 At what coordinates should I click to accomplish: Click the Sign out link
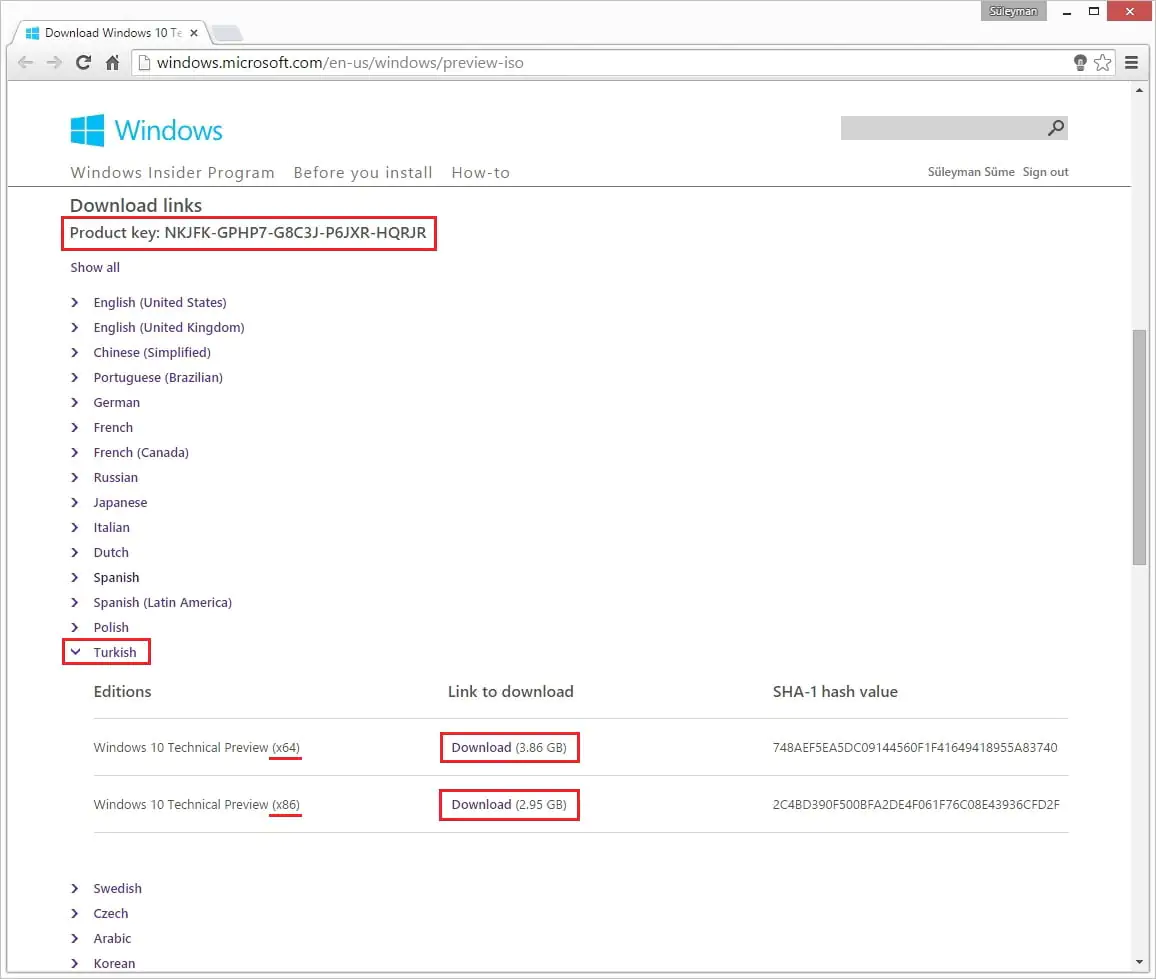pyautogui.click(x=1045, y=171)
